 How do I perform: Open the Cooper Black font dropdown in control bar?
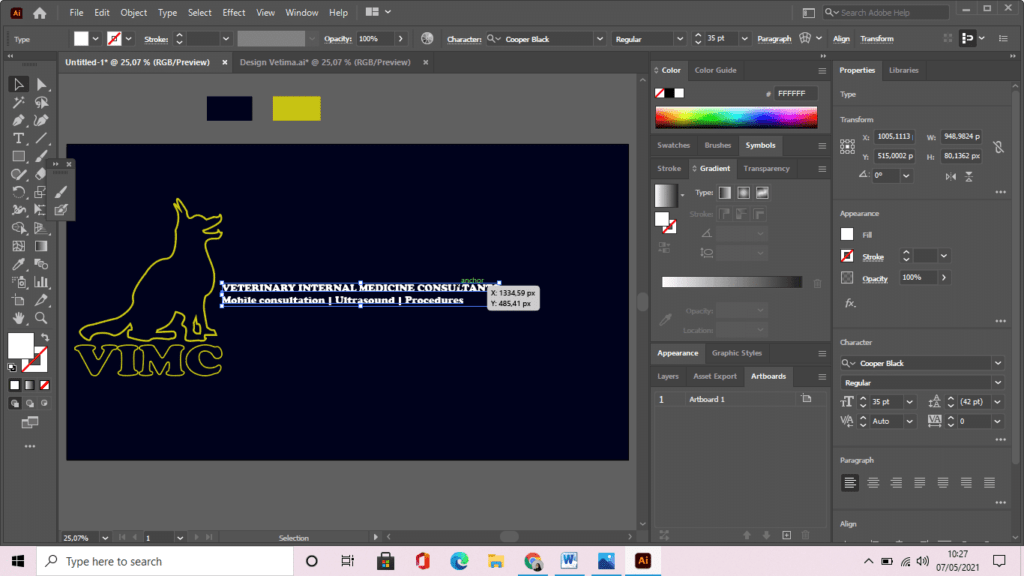tap(600, 39)
